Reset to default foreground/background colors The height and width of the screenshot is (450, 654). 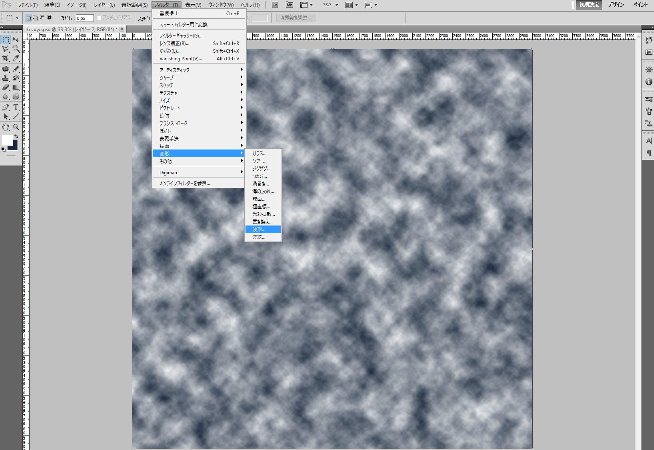point(4,149)
